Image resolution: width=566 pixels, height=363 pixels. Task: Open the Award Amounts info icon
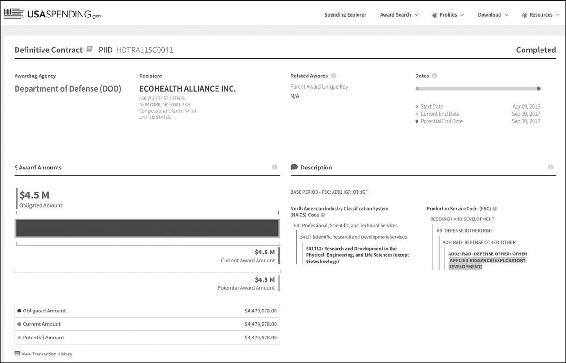tap(275, 167)
